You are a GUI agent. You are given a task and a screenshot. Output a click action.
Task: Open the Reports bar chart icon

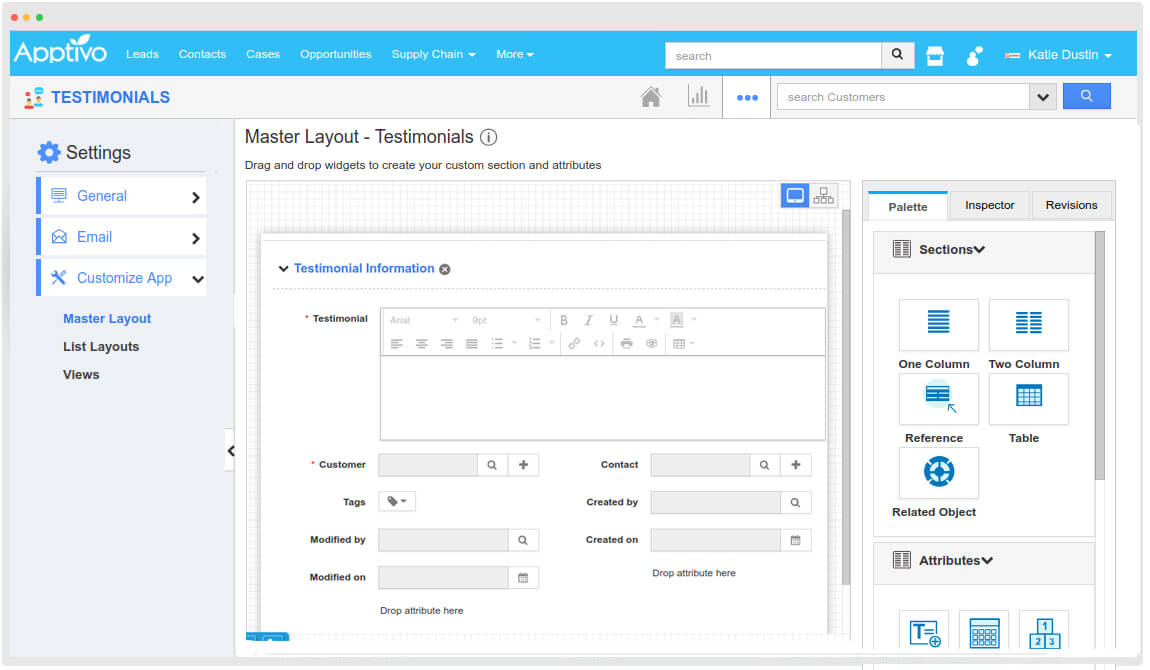tap(699, 96)
